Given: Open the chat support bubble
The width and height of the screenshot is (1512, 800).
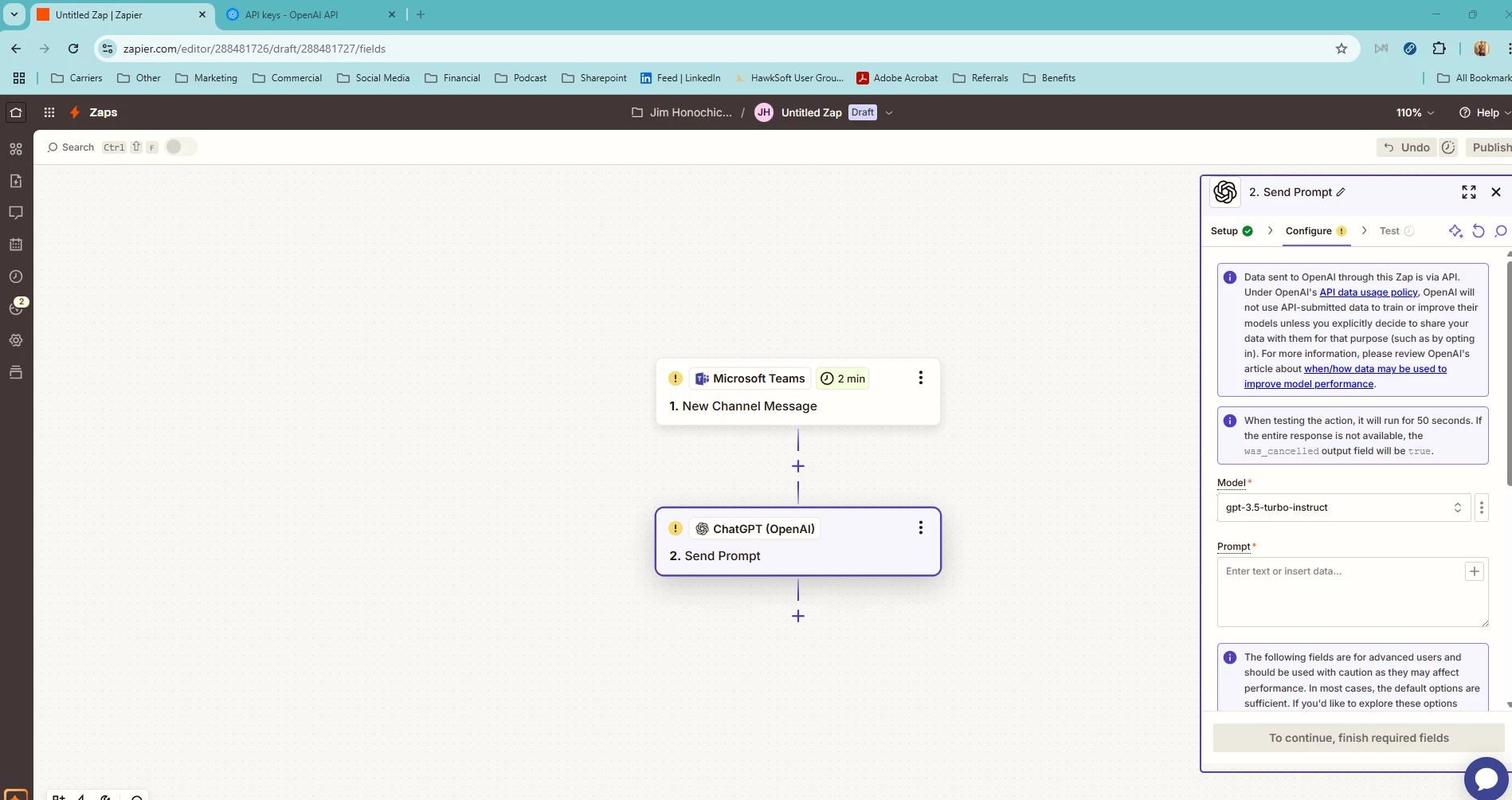Looking at the screenshot, I should click(x=1487, y=778).
